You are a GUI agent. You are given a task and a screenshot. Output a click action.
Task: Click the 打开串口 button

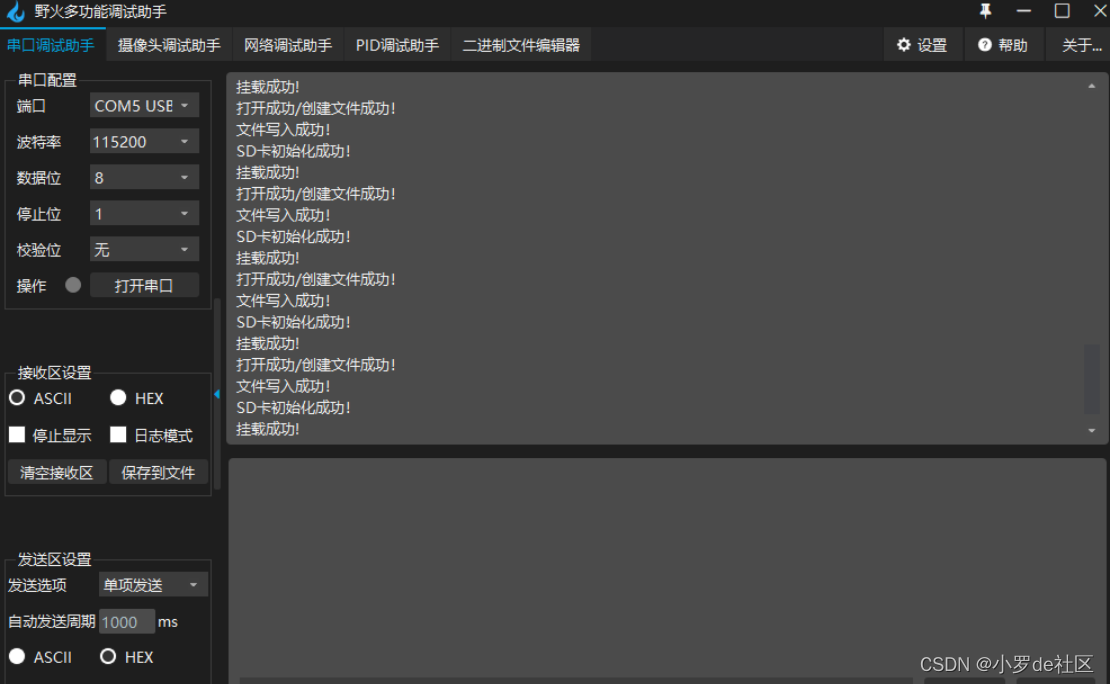pos(144,285)
